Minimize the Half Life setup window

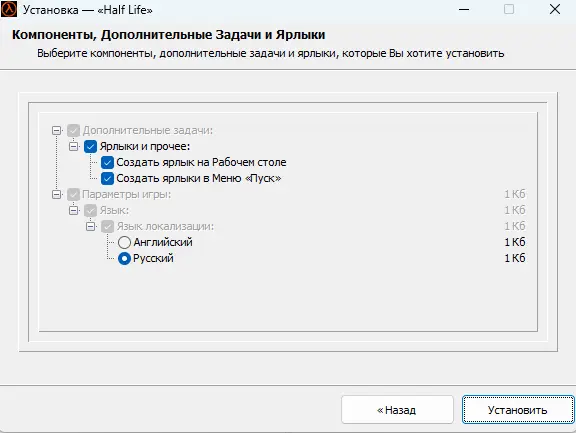(x=464, y=9)
